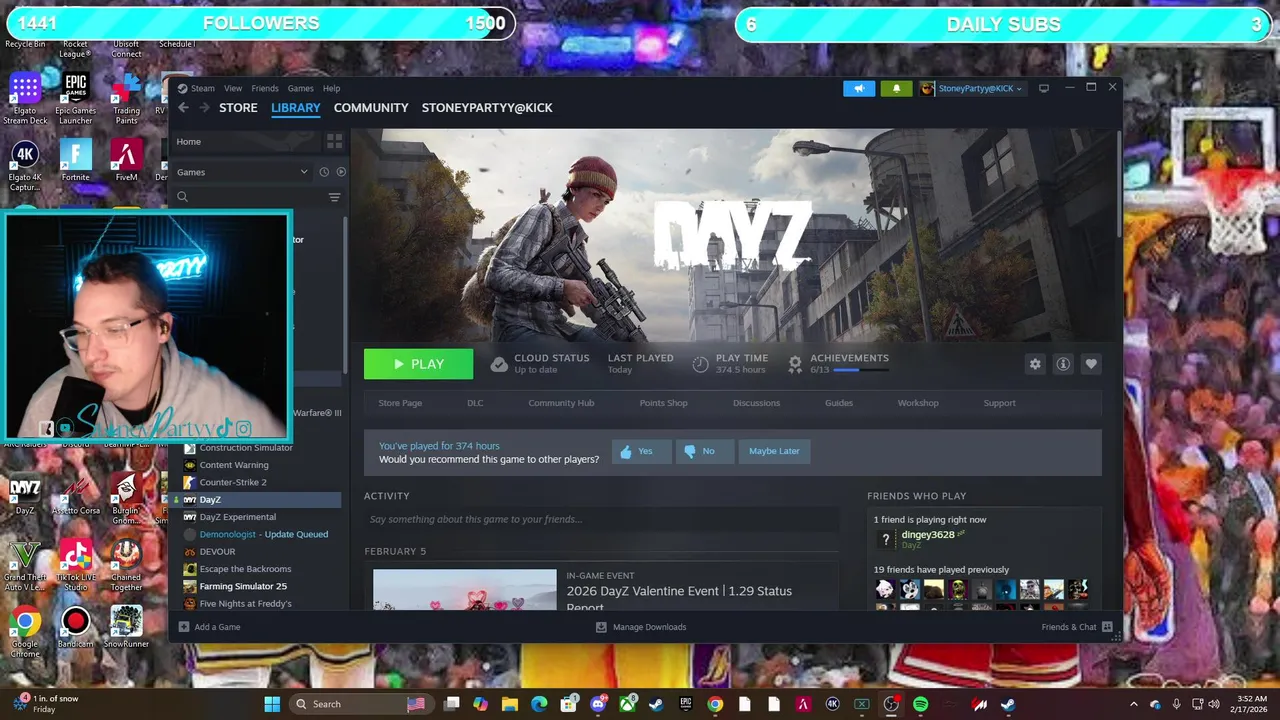
Task: Click the activity 'Say something' input field
Action: click(x=600, y=520)
